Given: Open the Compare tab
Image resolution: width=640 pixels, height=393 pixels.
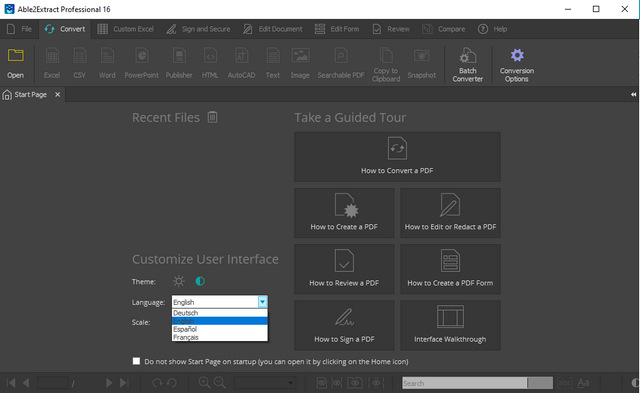Looking at the screenshot, I should click(x=444, y=29).
